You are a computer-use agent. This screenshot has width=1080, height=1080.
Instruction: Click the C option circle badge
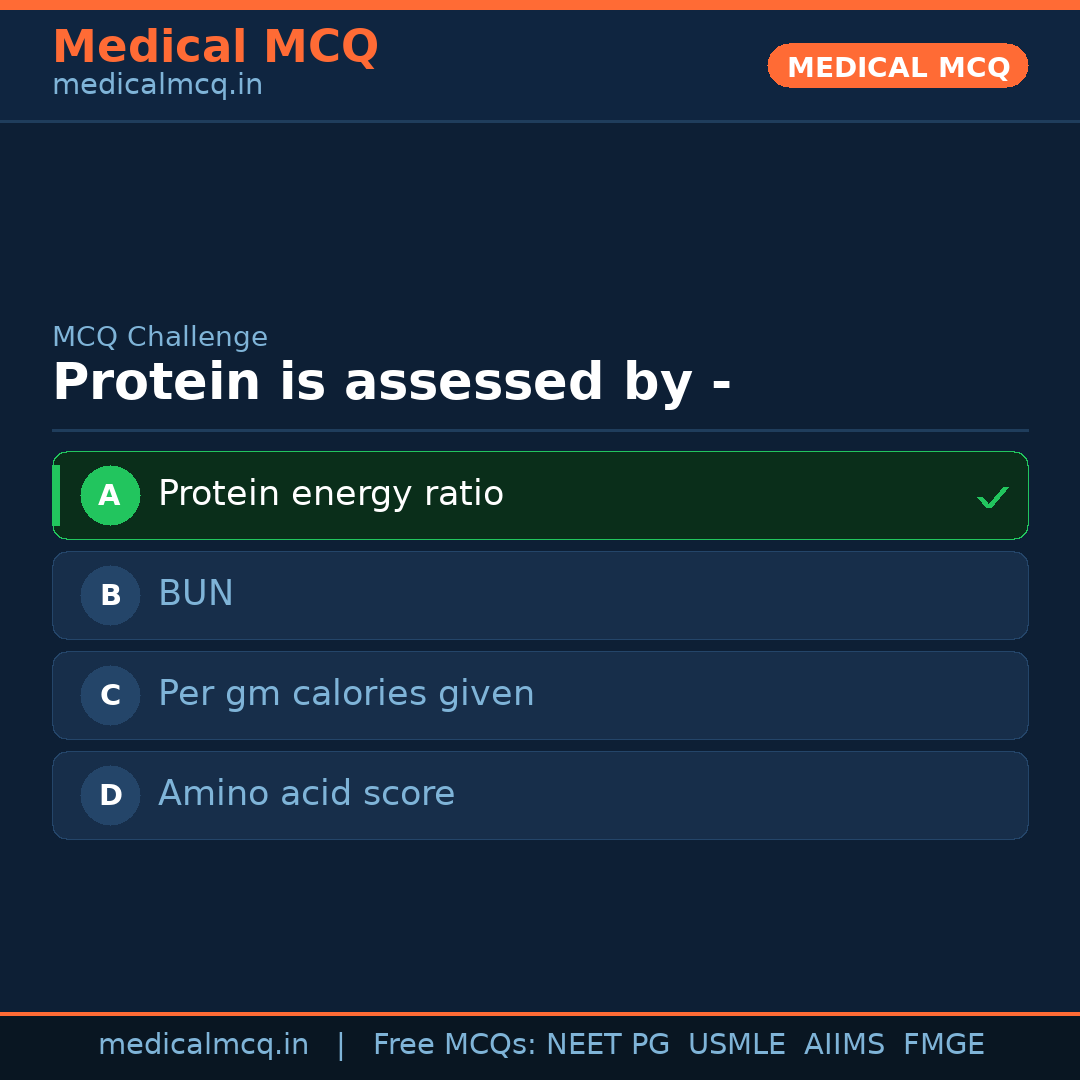coord(110,695)
